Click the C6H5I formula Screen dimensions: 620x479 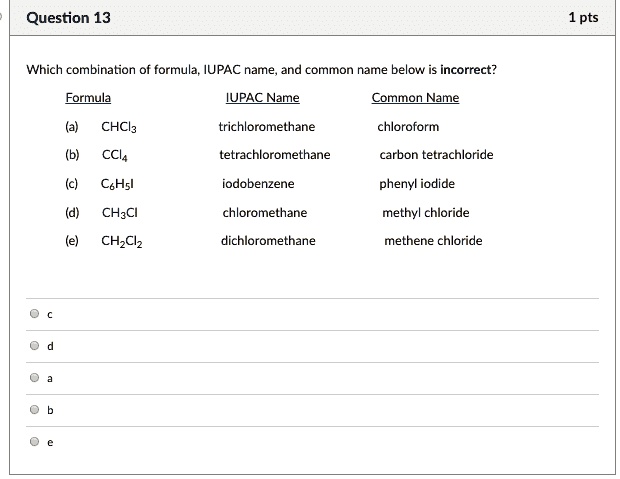[x=118, y=185]
